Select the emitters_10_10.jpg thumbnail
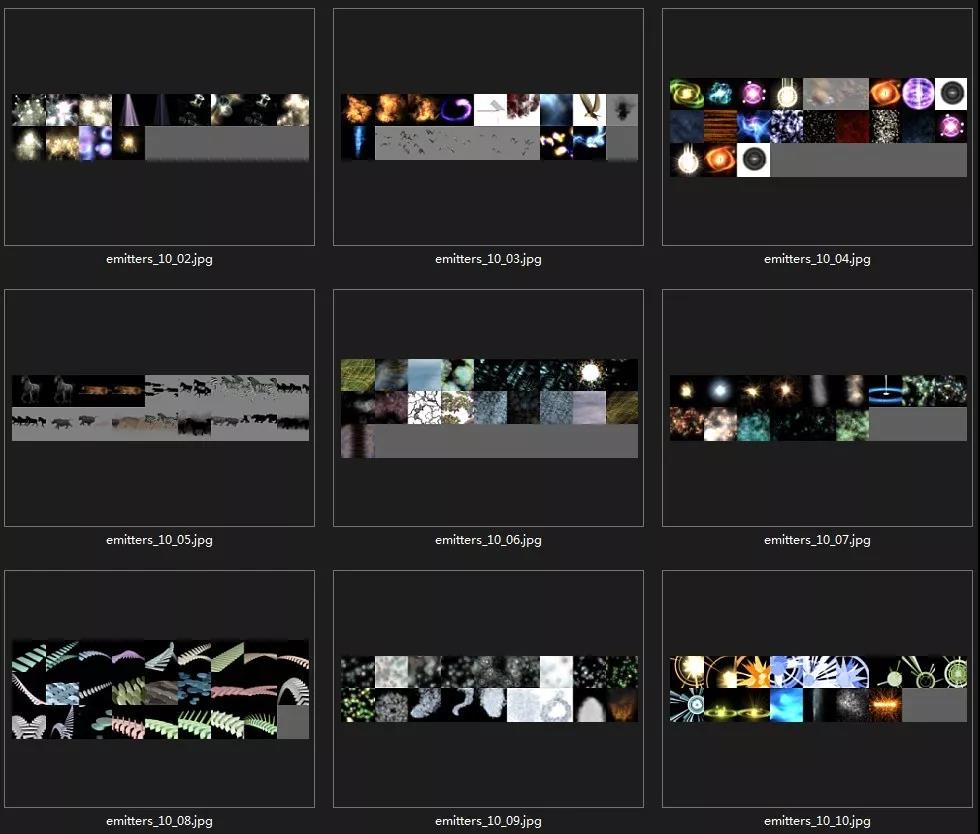Image resolution: width=980 pixels, height=834 pixels. click(818, 688)
